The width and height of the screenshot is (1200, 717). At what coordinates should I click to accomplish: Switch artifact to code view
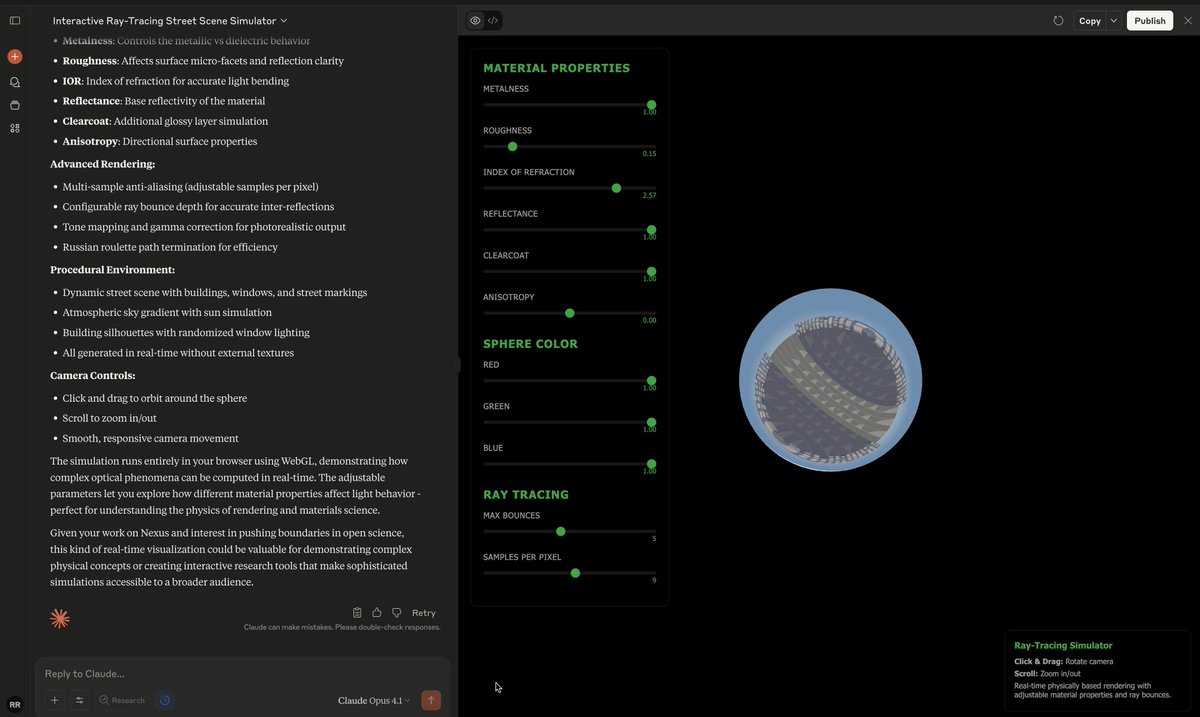pyautogui.click(x=493, y=20)
